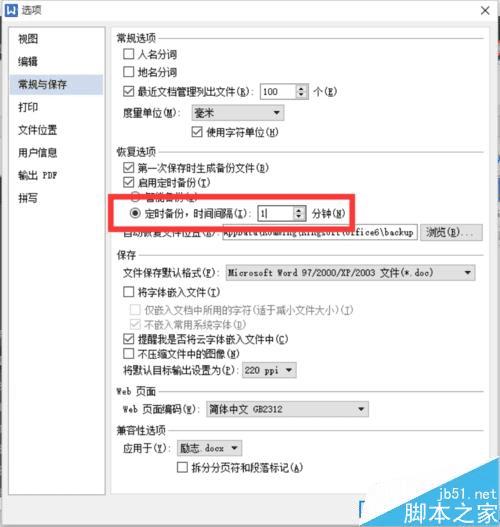
Task: Adjust backup interval minutes spinner
Action: tap(298, 213)
